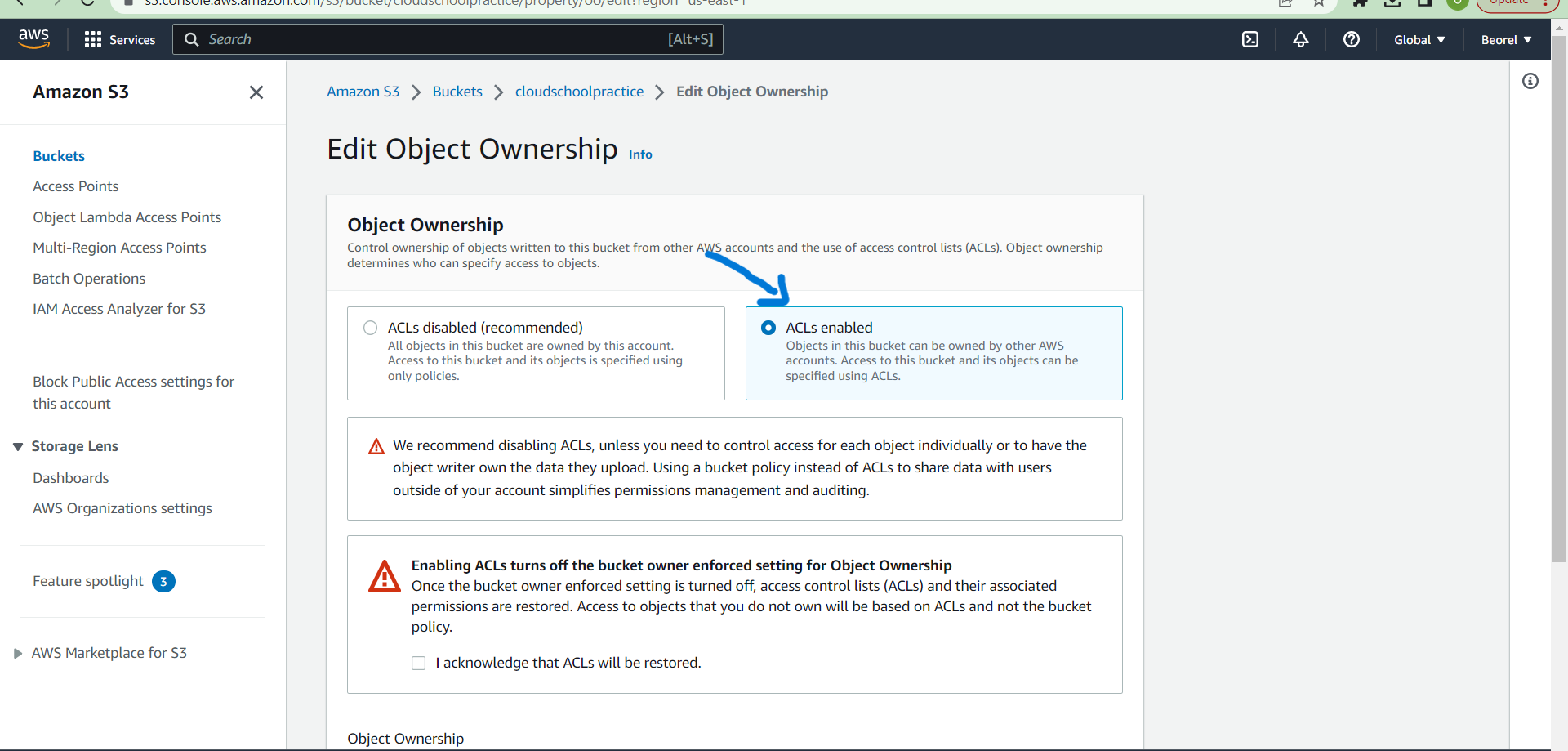The height and width of the screenshot is (751, 1568).
Task: Open the Services grid menu
Action: tap(119, 39)
